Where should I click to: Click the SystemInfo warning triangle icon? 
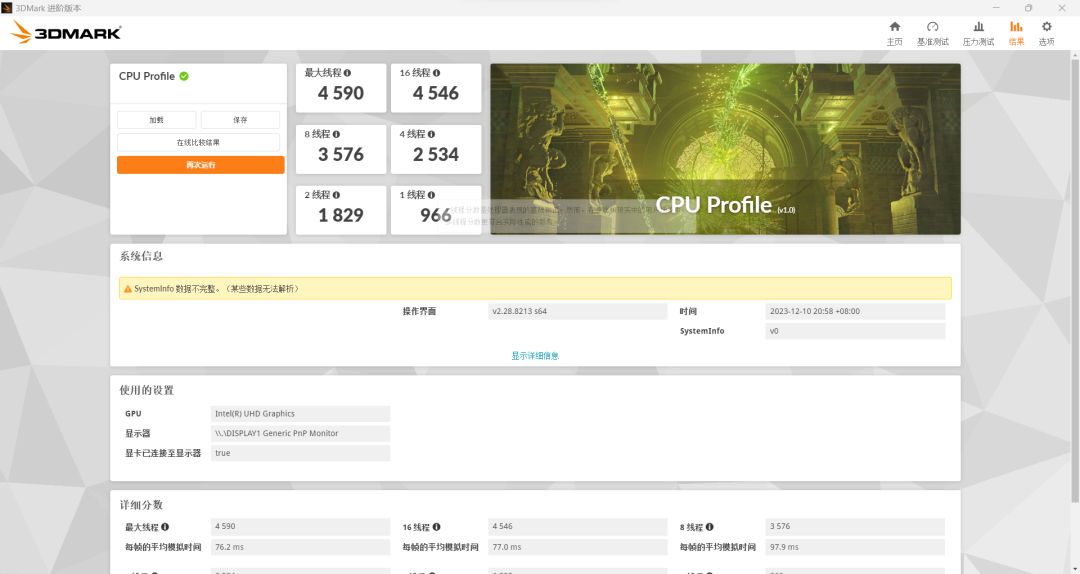[127, 289]
